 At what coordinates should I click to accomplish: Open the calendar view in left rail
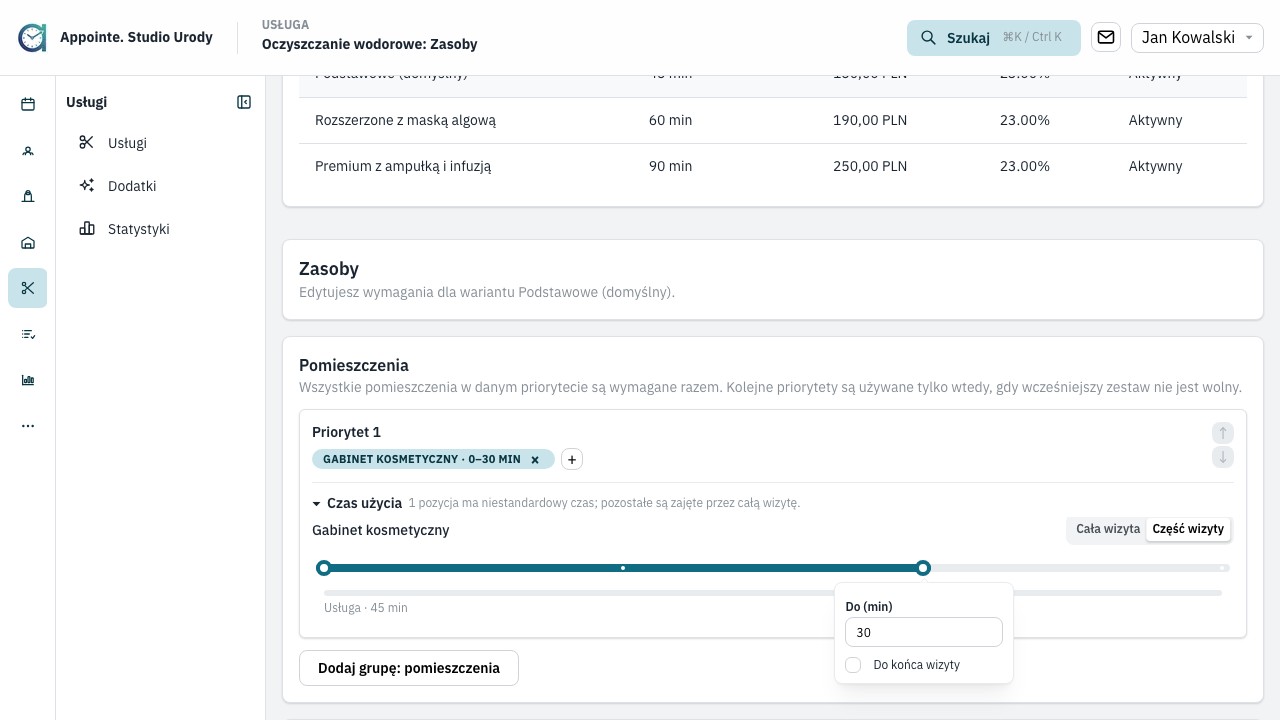click(x=28, y=104)
